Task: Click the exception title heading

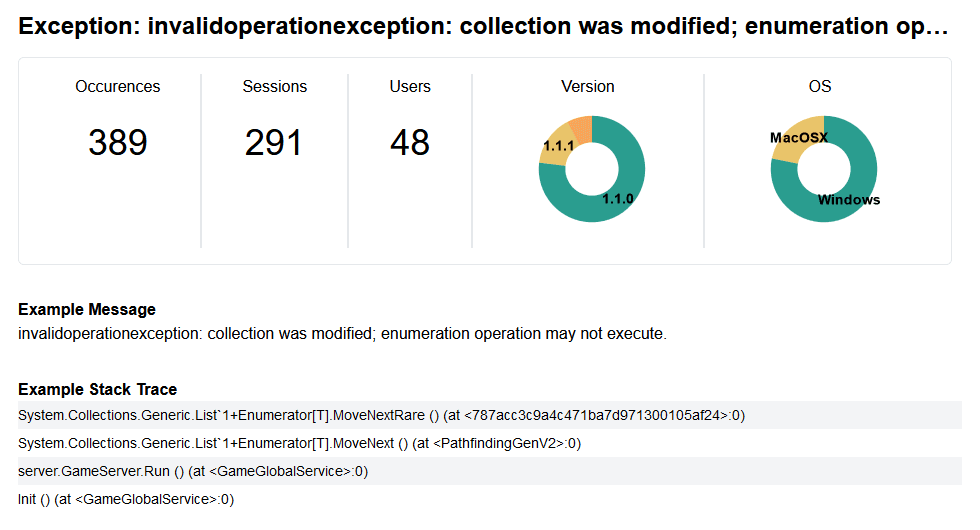Action: [x=483, y=27]
